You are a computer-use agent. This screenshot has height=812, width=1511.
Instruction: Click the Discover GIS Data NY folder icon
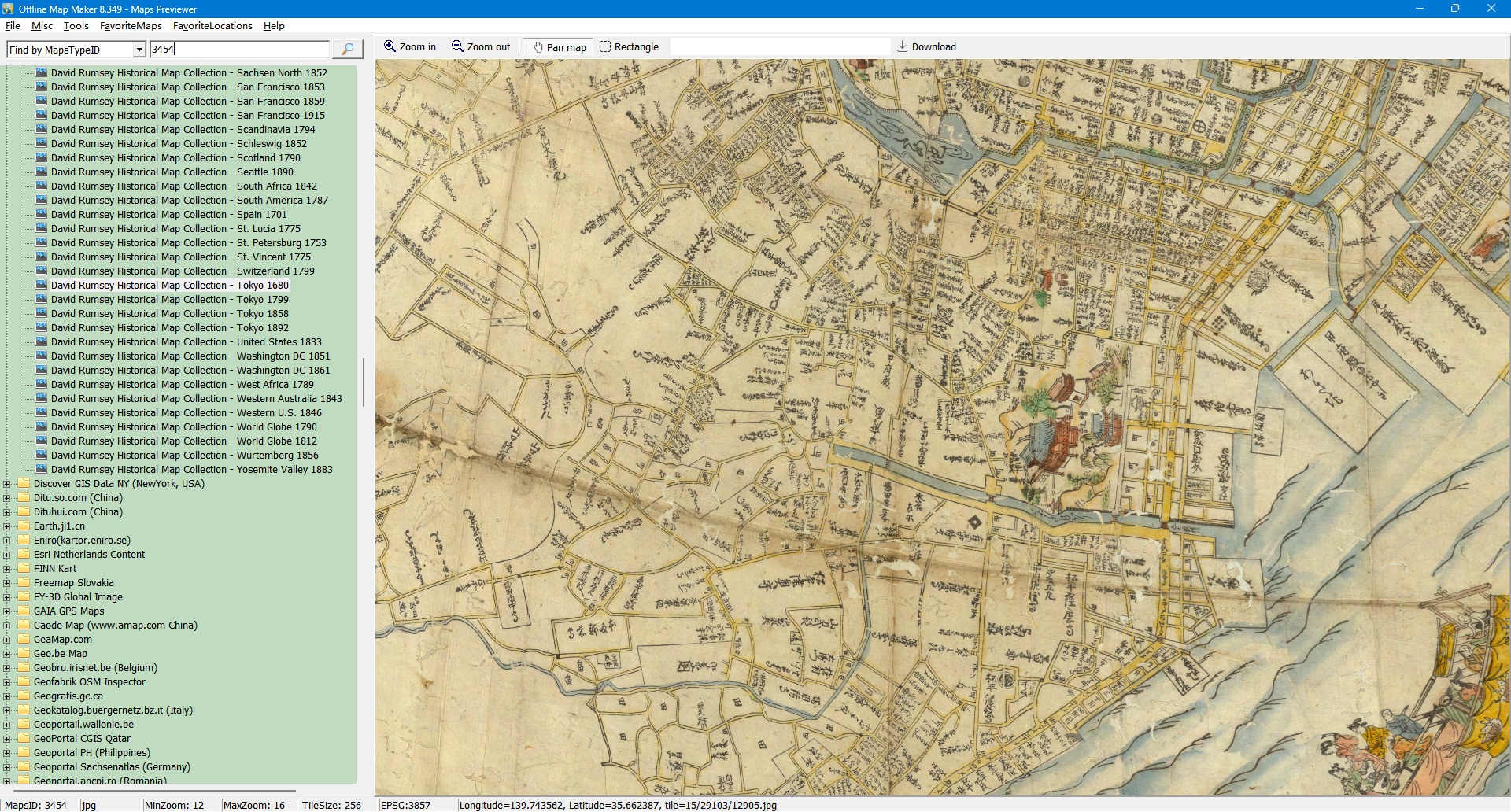pyautogui.click(x=24, y=484)
